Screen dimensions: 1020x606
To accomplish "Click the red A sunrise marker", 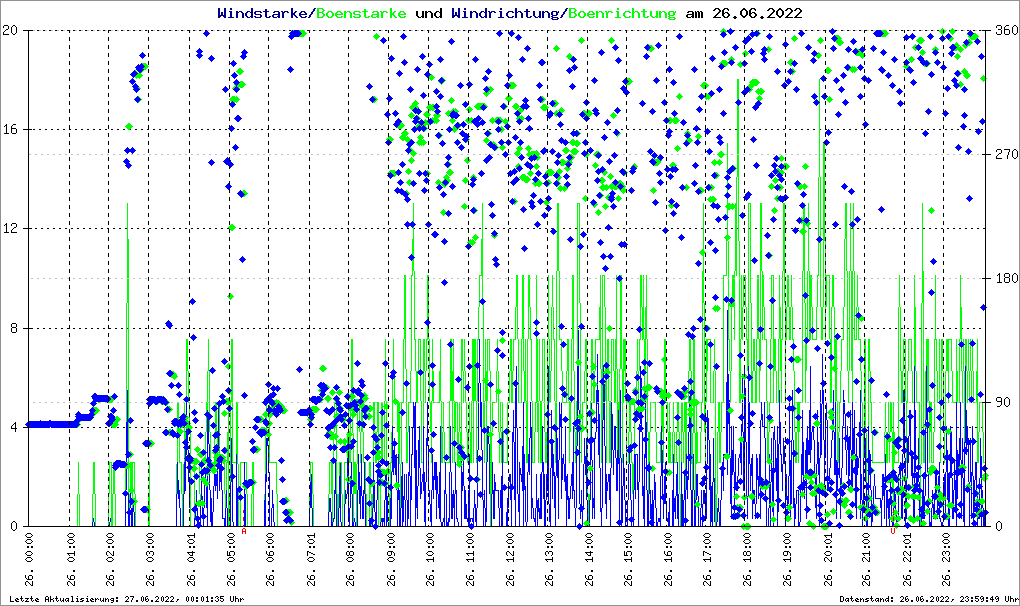I will point(244,532).
